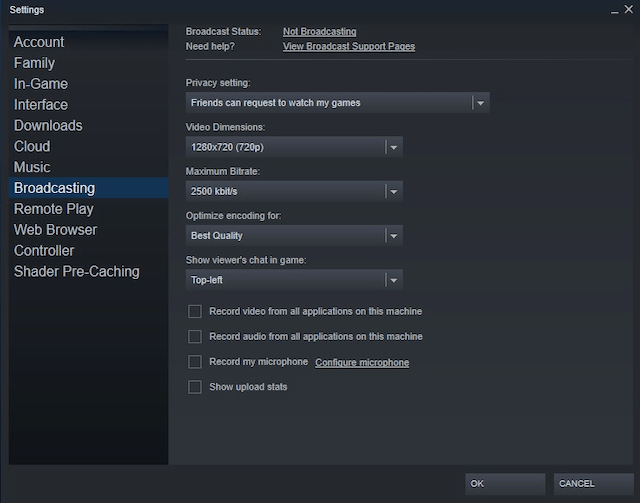The width and height of the screenshot is (640, 503).
Task: Open the Privacy setting dropdown
Action: click(338, 102)
